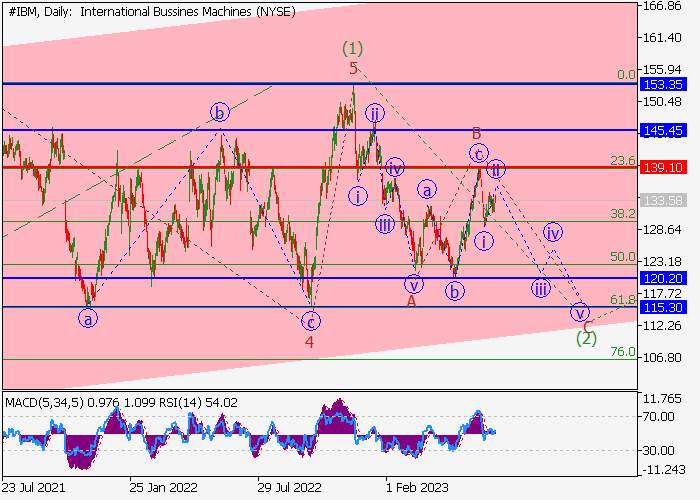Select the blue 153.35 price level tag
Image resolution: width=700 pixels, height=500 pixels.
pos(662,84)
